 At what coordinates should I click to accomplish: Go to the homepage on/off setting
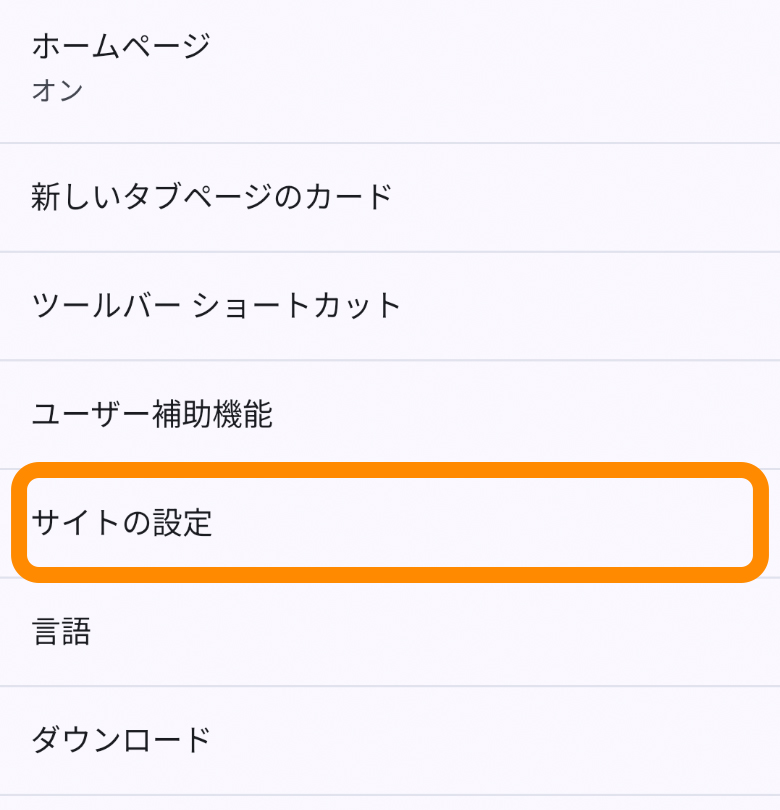[x=390, y=68]
